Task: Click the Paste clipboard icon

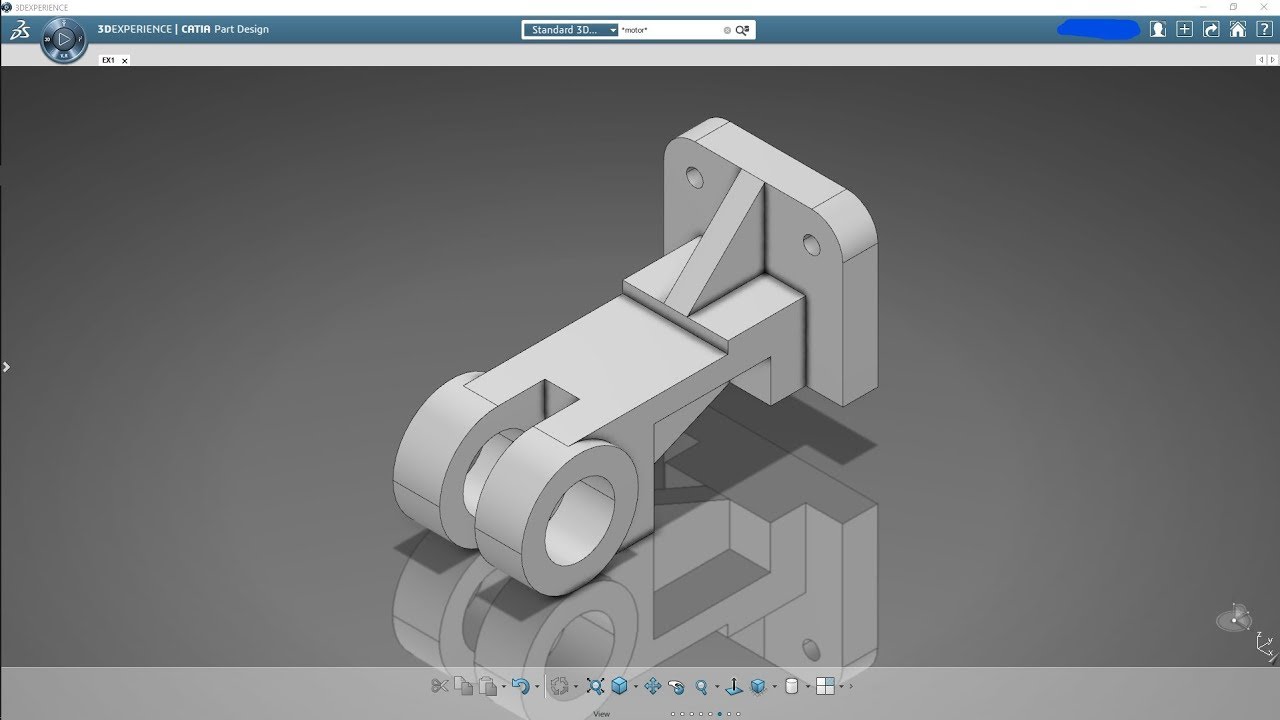Action: coord(488,686)
